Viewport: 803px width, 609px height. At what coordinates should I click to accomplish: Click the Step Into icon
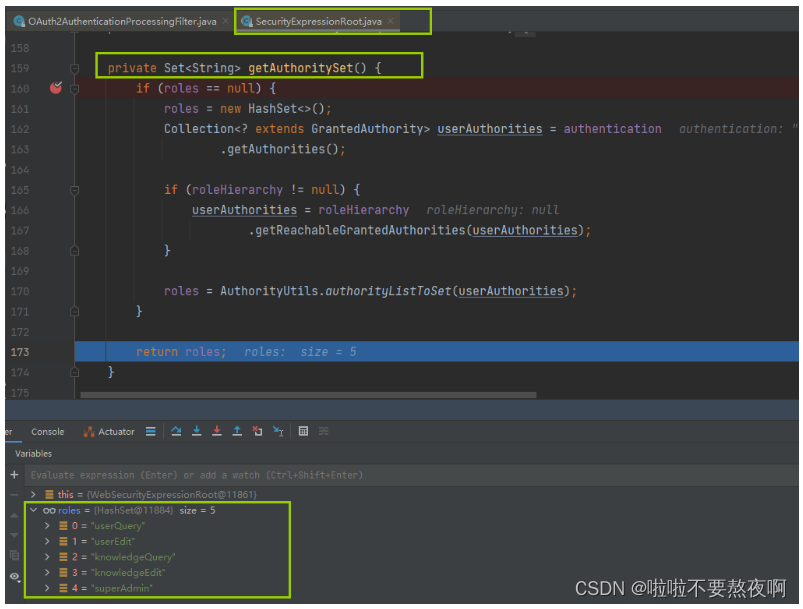point(197,431)
